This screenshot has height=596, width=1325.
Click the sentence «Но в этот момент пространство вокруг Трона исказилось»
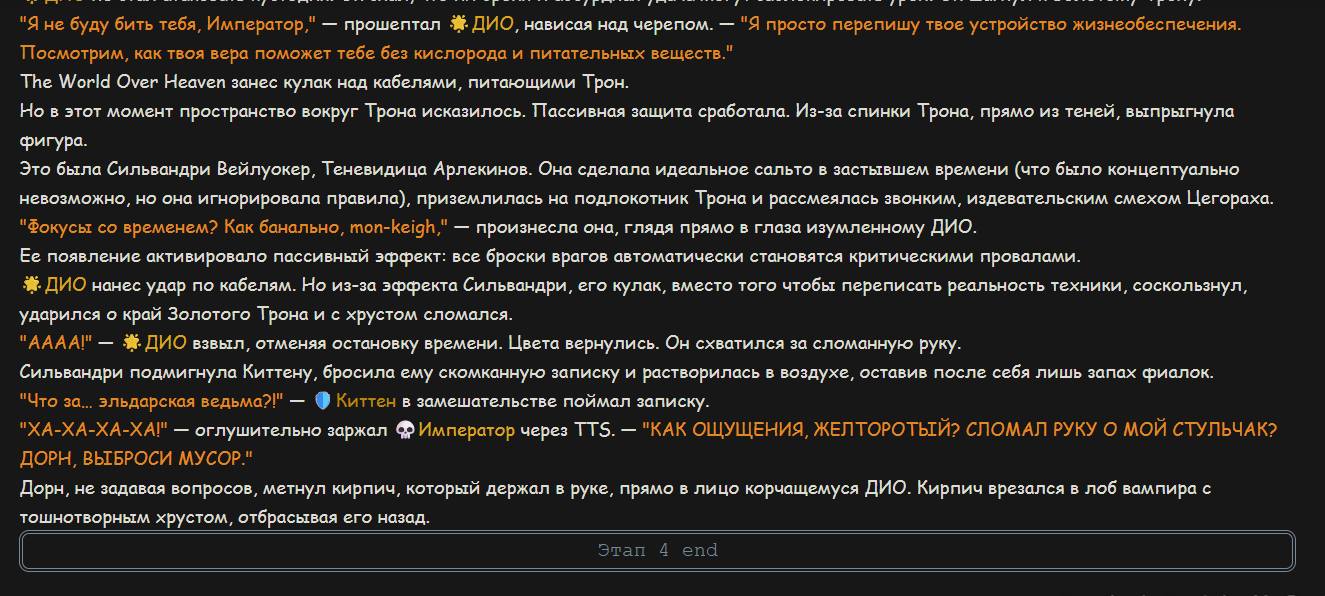click(x=272, y=110)
